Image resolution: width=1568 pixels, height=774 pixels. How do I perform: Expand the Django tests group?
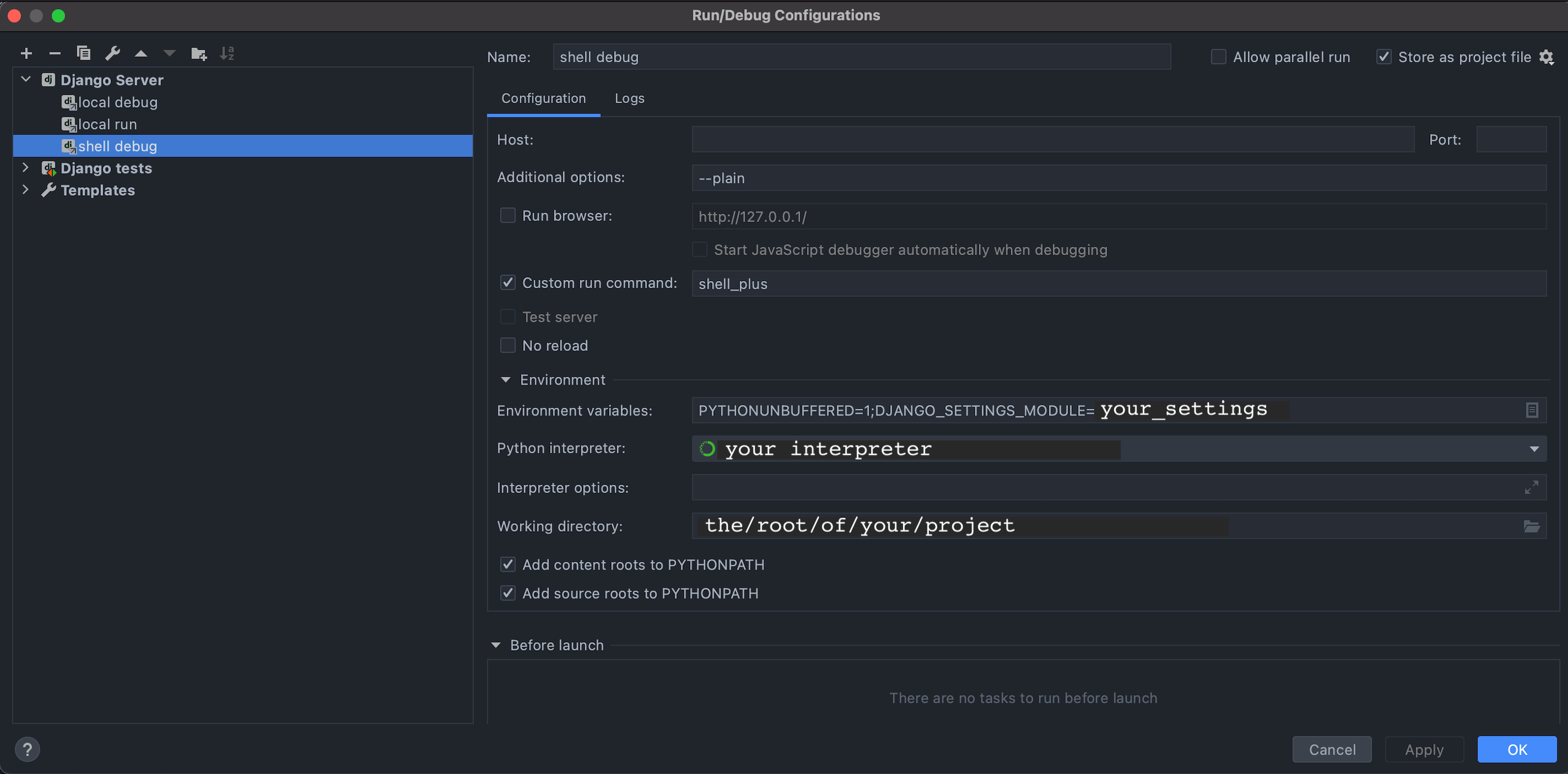click(x=25, y=168)
